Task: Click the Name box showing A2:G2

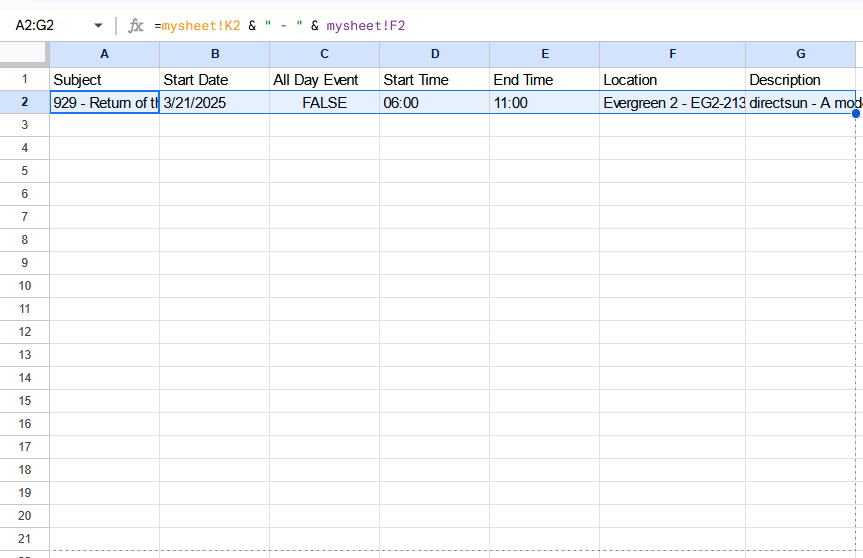Action: coord(35,25)
